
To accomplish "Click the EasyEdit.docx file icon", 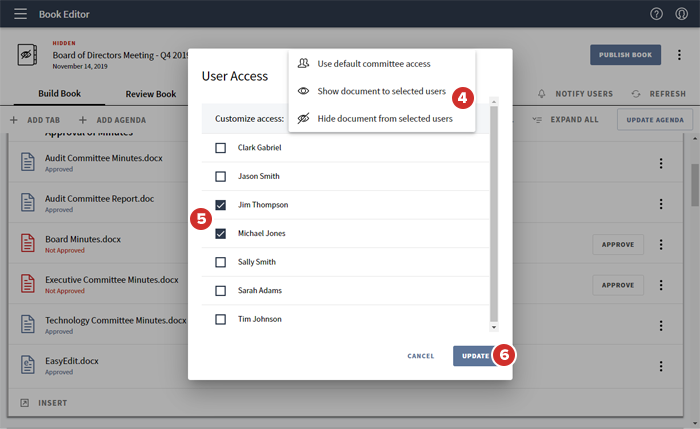I will tap(28, 364).
